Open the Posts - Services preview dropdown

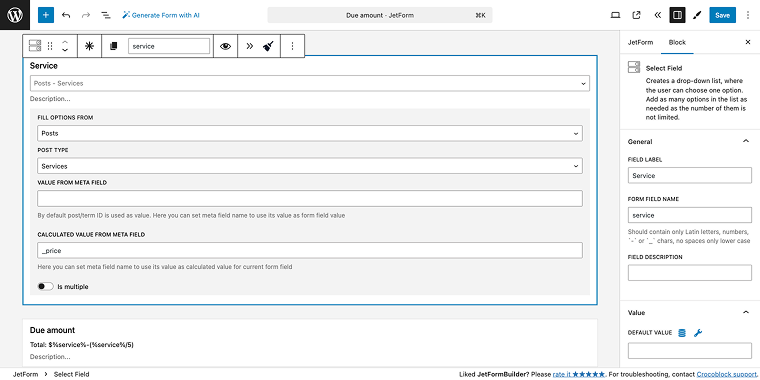(x=310, y=83)
